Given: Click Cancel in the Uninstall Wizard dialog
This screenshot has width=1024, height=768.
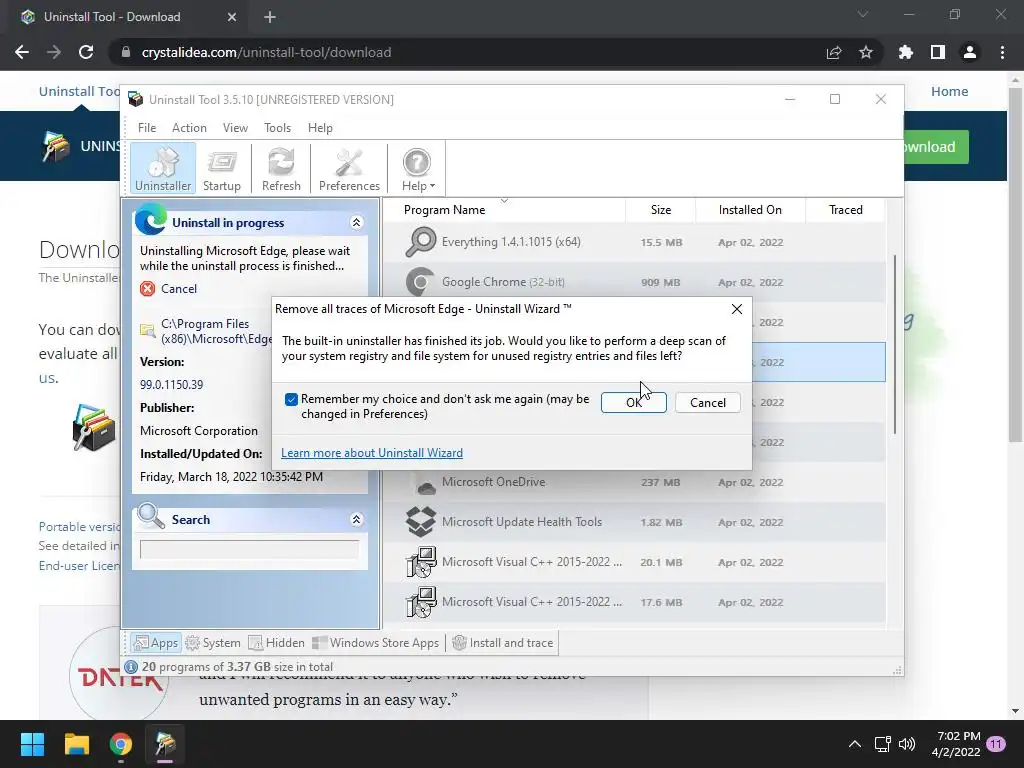Looking at the screenshot, I should [708, 402].
